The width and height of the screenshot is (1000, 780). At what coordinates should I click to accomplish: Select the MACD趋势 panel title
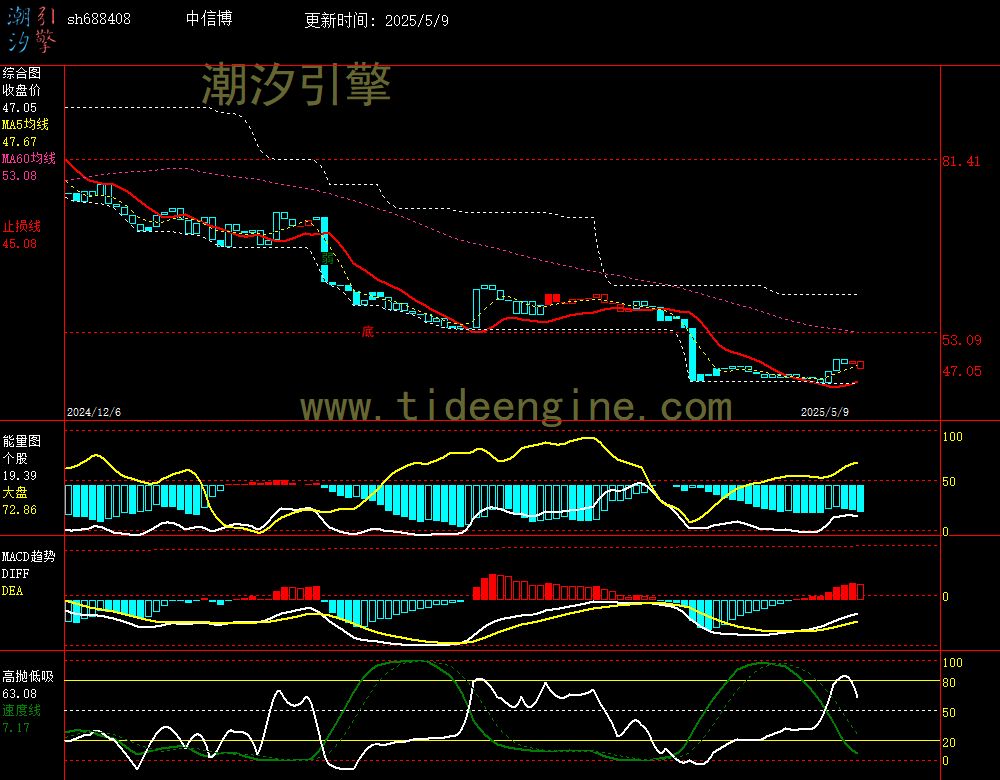(x=28, y=557)
